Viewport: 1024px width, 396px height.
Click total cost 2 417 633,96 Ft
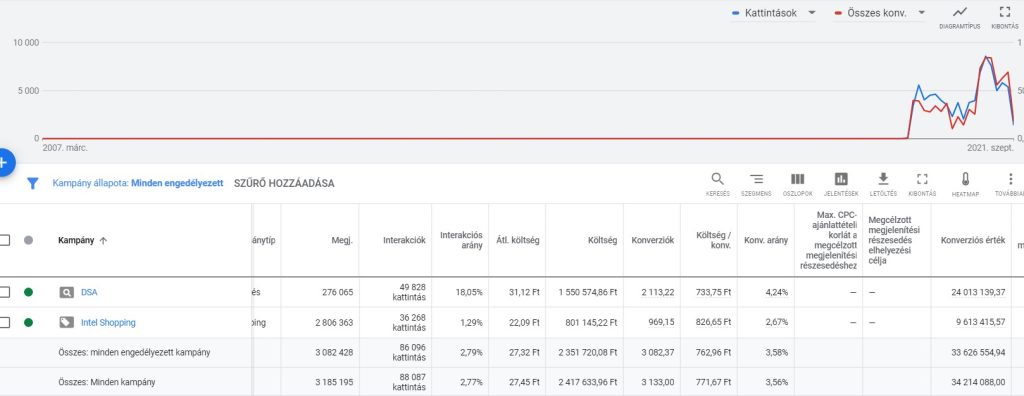coord(588,382)
